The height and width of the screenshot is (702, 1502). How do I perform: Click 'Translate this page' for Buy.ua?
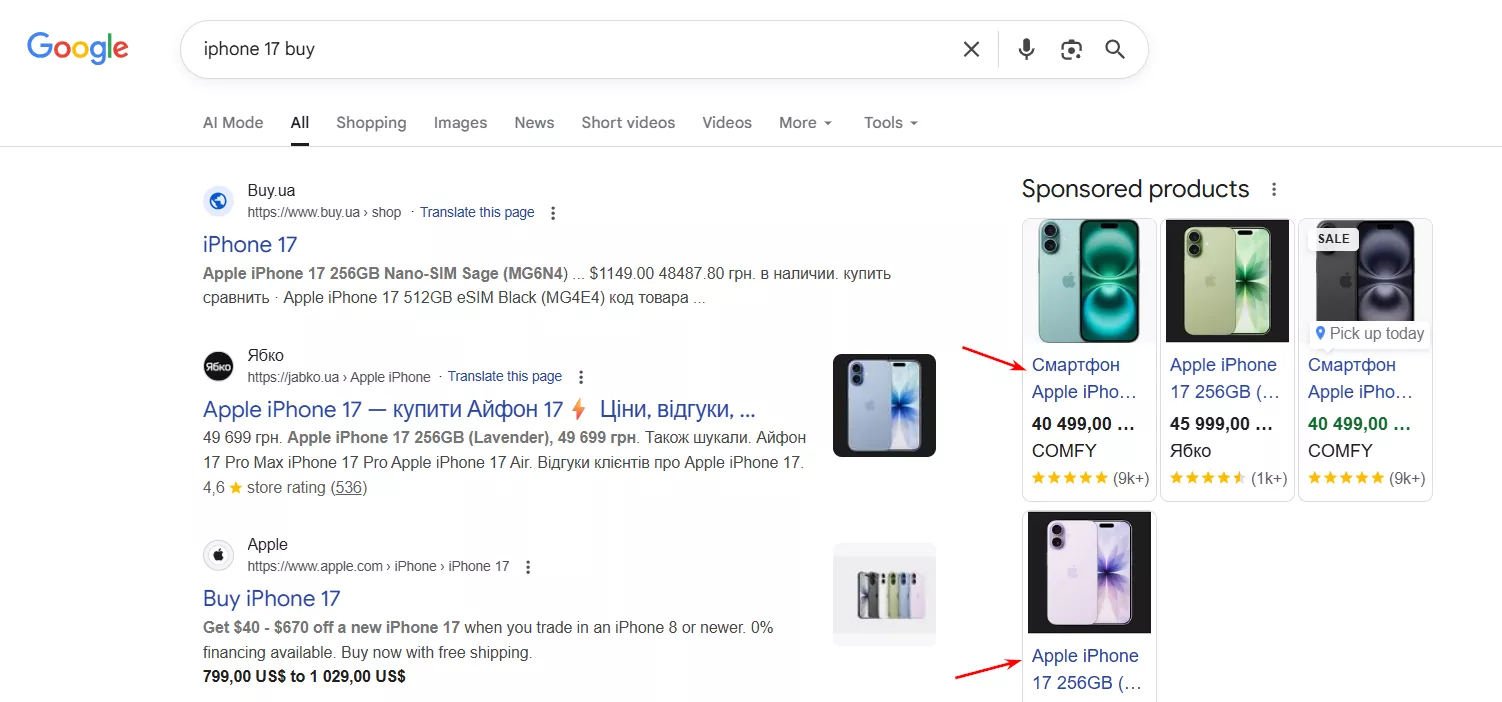477,213
